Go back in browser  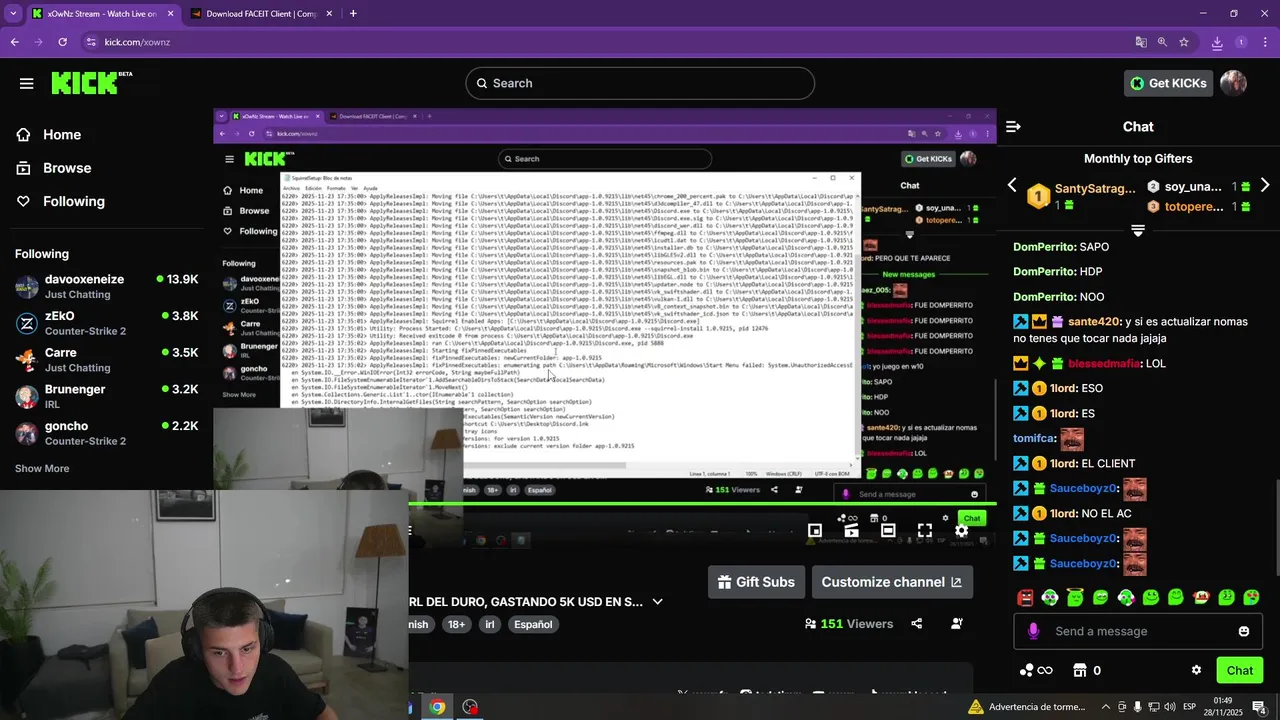15,42
